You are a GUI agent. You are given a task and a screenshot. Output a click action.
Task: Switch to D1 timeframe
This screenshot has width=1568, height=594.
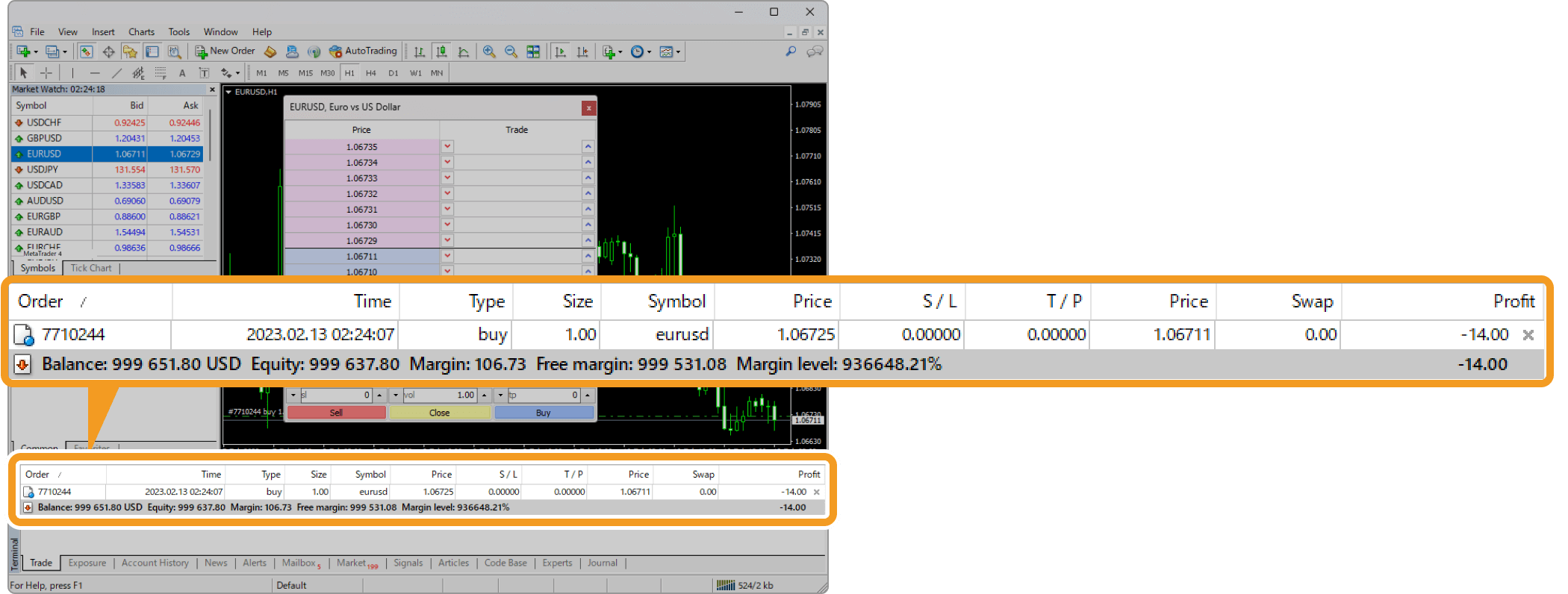pos(393,73)
